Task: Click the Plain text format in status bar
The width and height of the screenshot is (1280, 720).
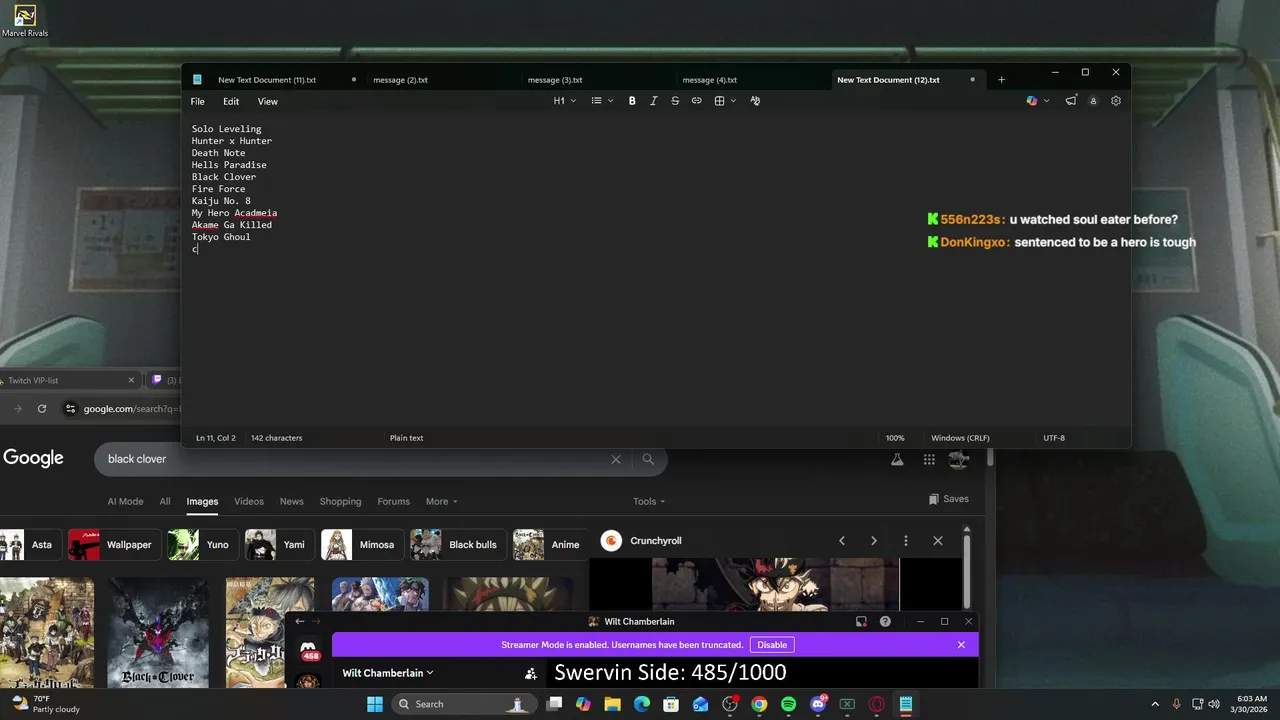Action: click(x=406, y=438)
